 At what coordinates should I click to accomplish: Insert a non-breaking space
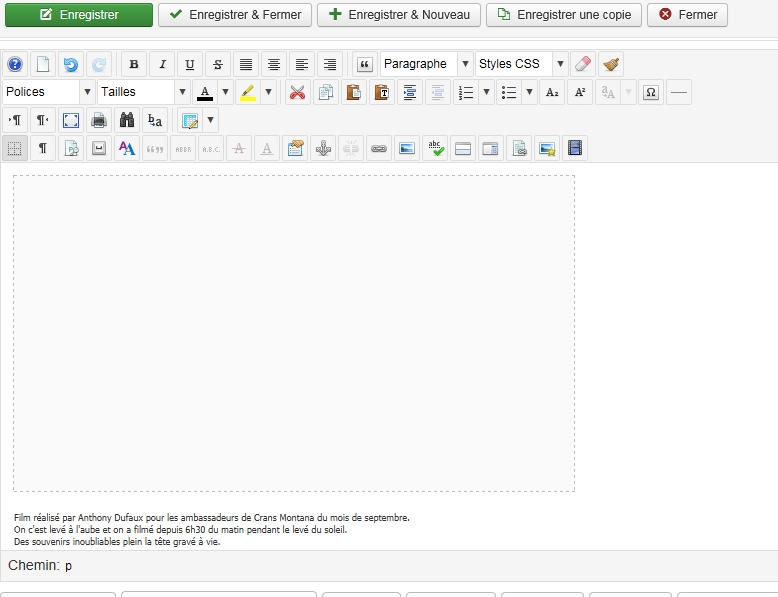tap(99, 148)
